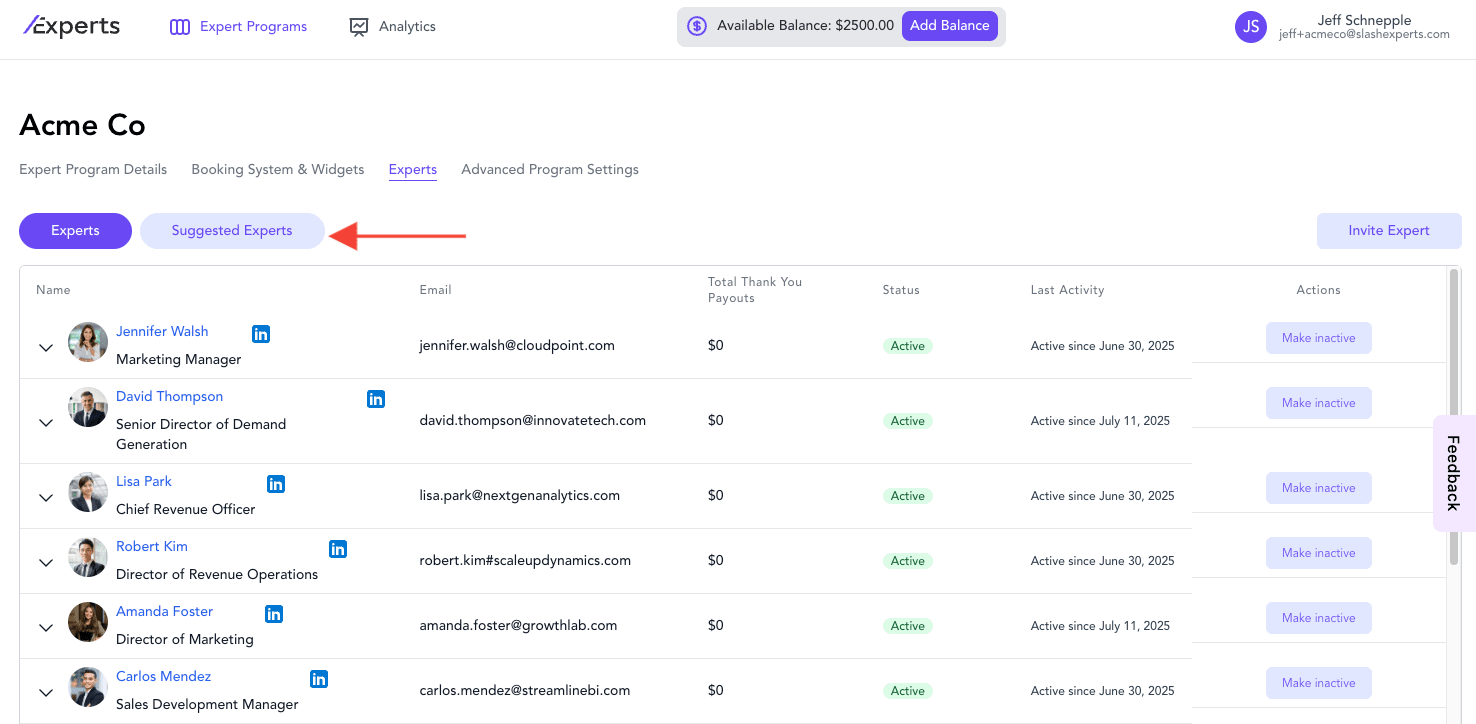Open the Feedback side tab
The height and width of the screenshot is (724, 1476).
pos(1454,473)
